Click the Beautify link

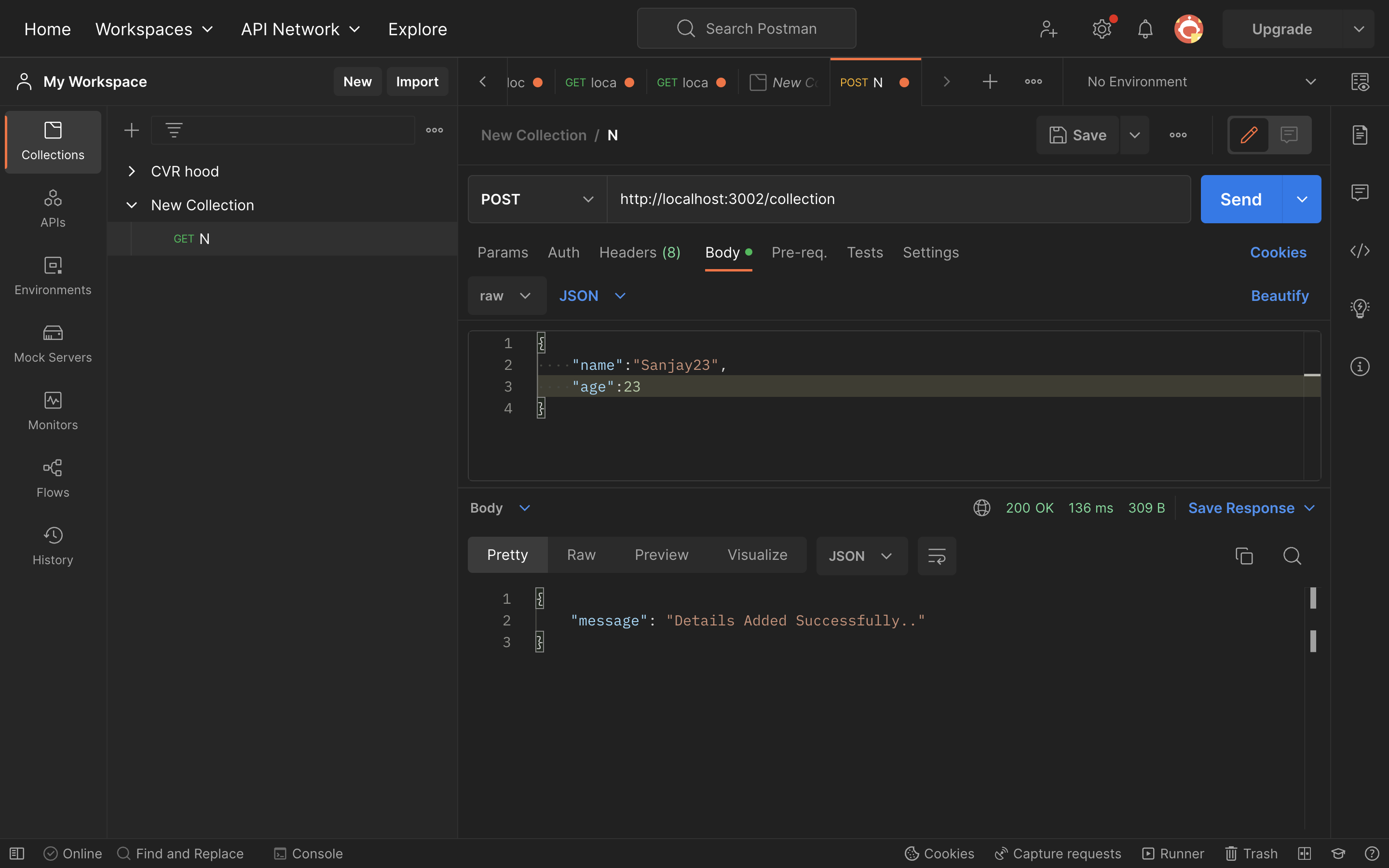coord(1280,296)
